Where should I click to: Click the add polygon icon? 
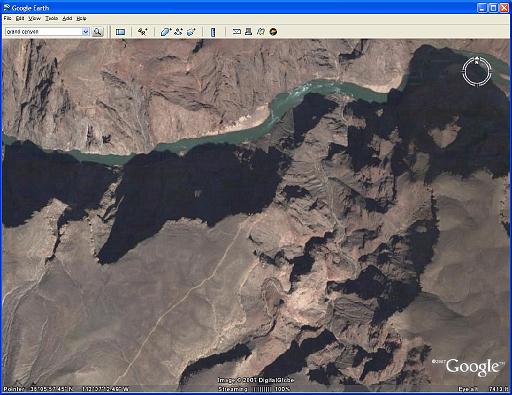tap(166, 32)
